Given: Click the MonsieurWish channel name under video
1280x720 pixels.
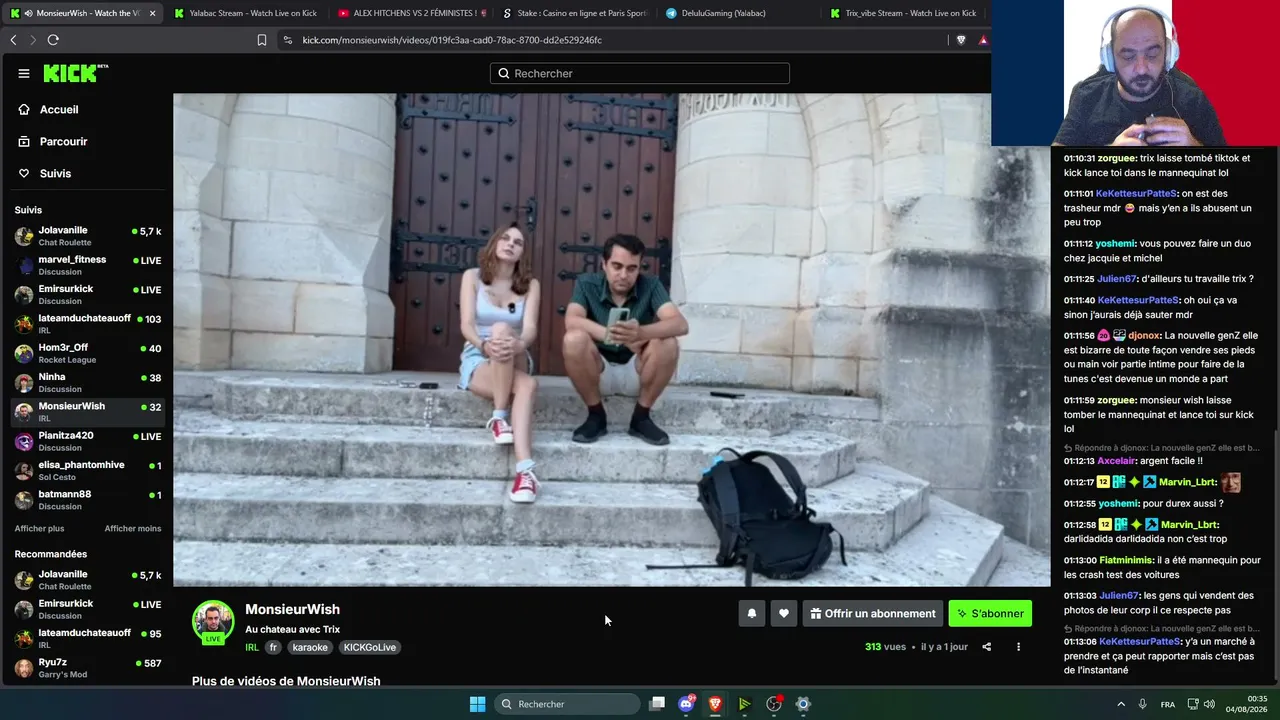Looking at the screenshot, I should pyautogui.click(x=292, y=609).
